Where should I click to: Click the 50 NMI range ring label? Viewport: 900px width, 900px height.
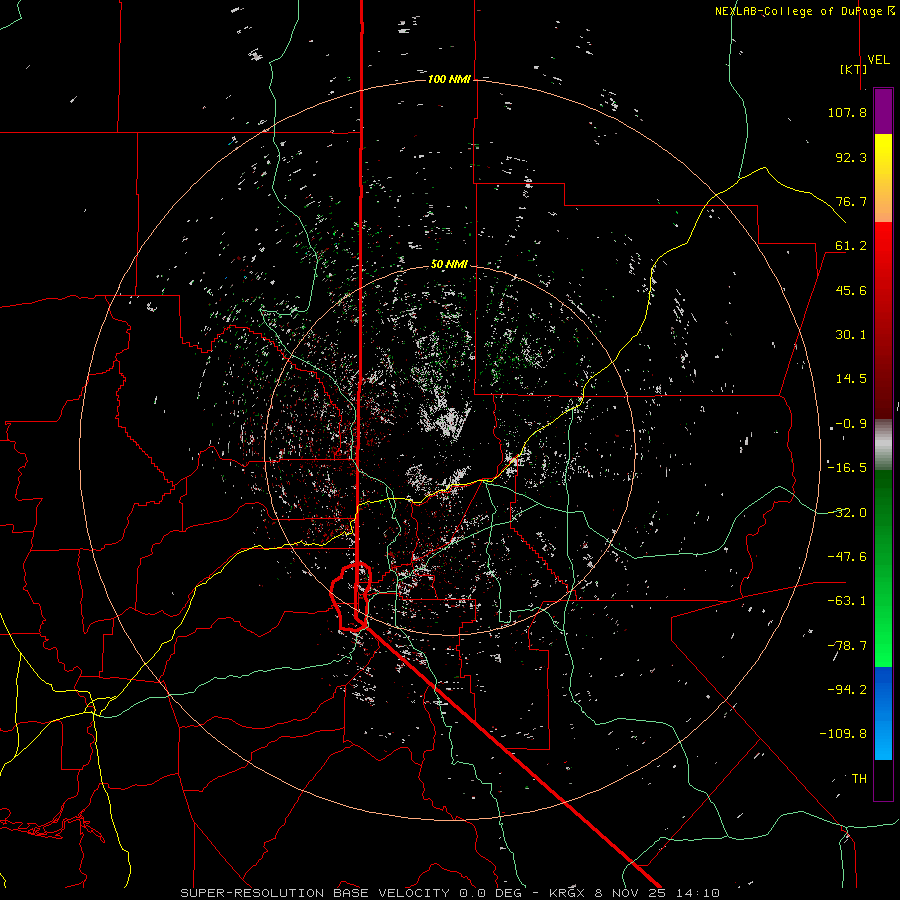pos(449,264)
